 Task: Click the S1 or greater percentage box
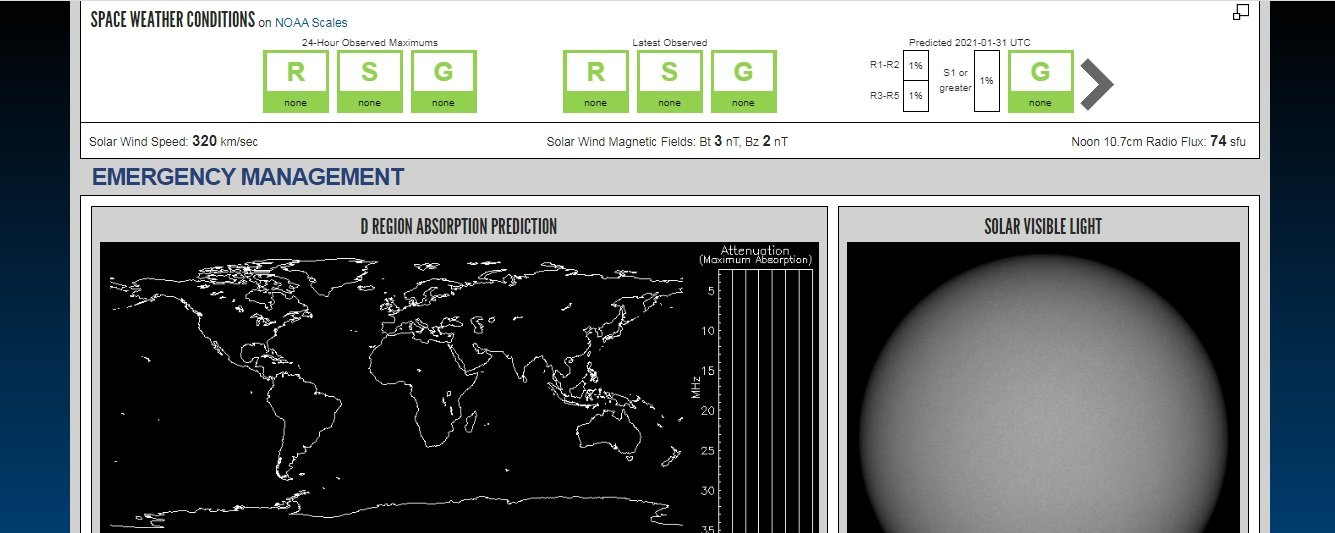(986, 81)
